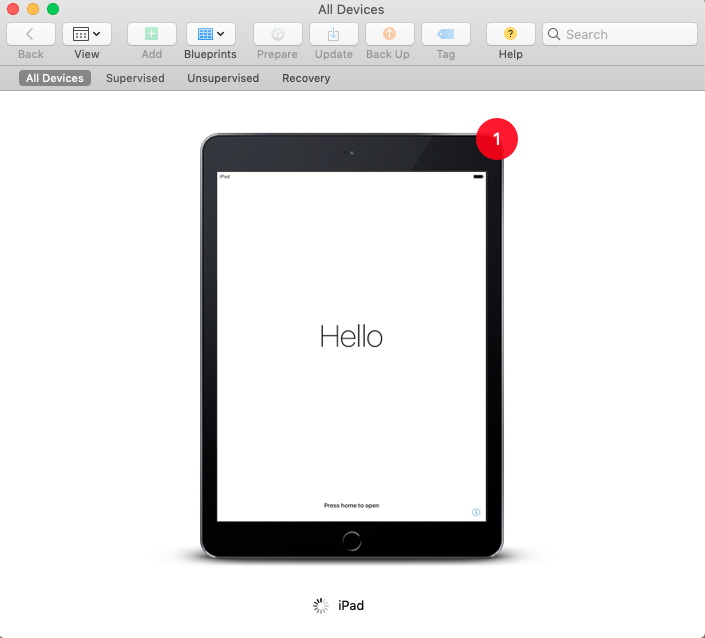
Task: Switch to the Supervised tab
Action: [x=135, y=78]
